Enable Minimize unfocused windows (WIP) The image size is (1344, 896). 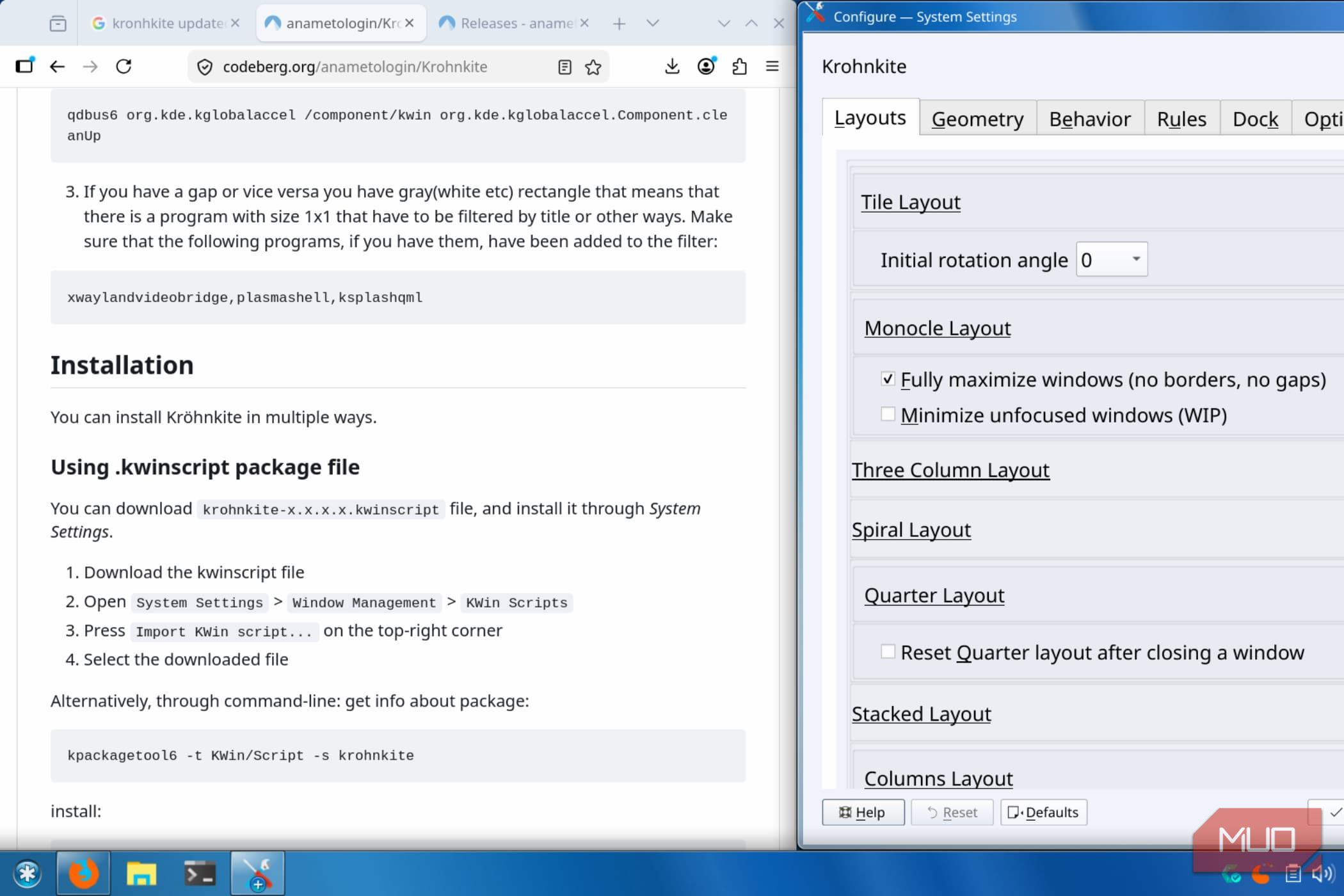pyautogui.click(x=888, y=414)
